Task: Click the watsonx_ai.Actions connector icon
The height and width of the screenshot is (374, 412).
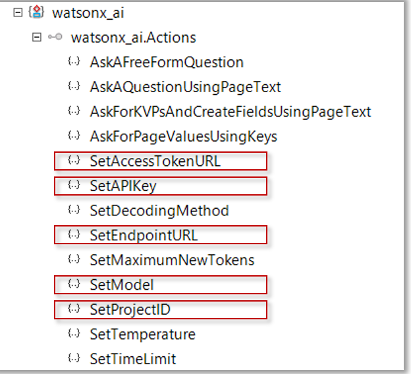Action: coord(55,37)
